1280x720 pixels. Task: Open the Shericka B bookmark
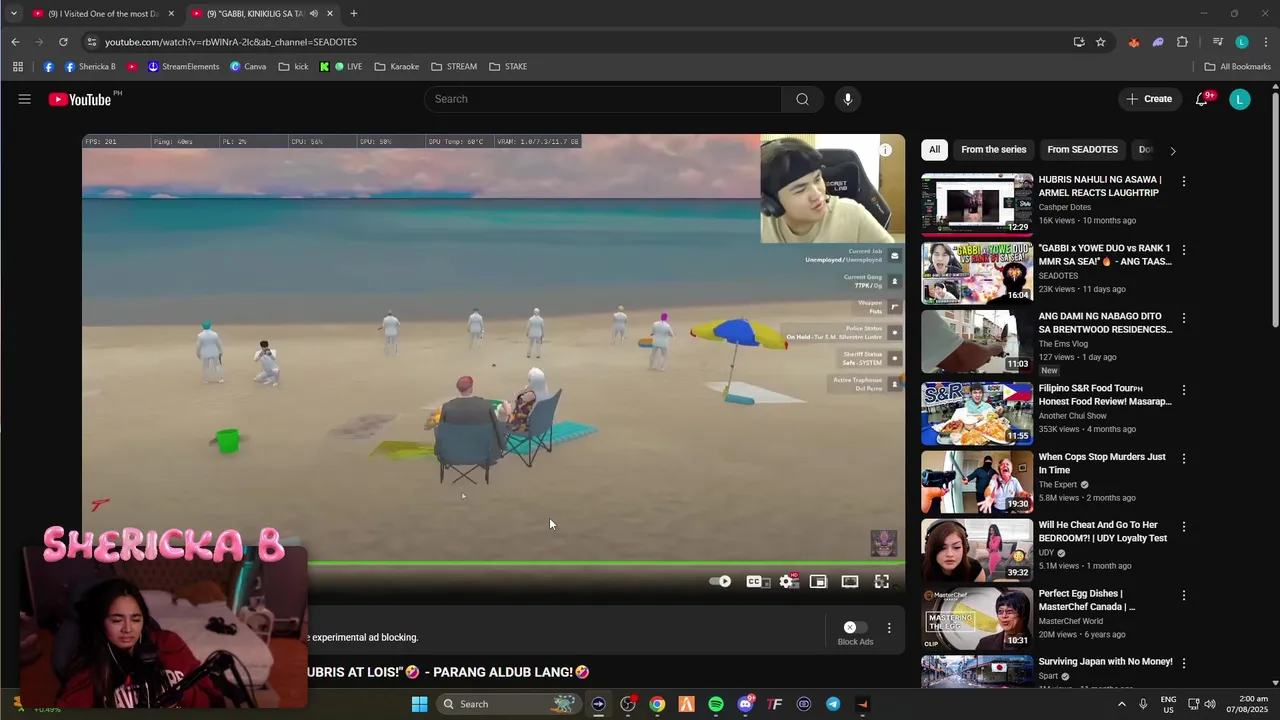(90, 67)
